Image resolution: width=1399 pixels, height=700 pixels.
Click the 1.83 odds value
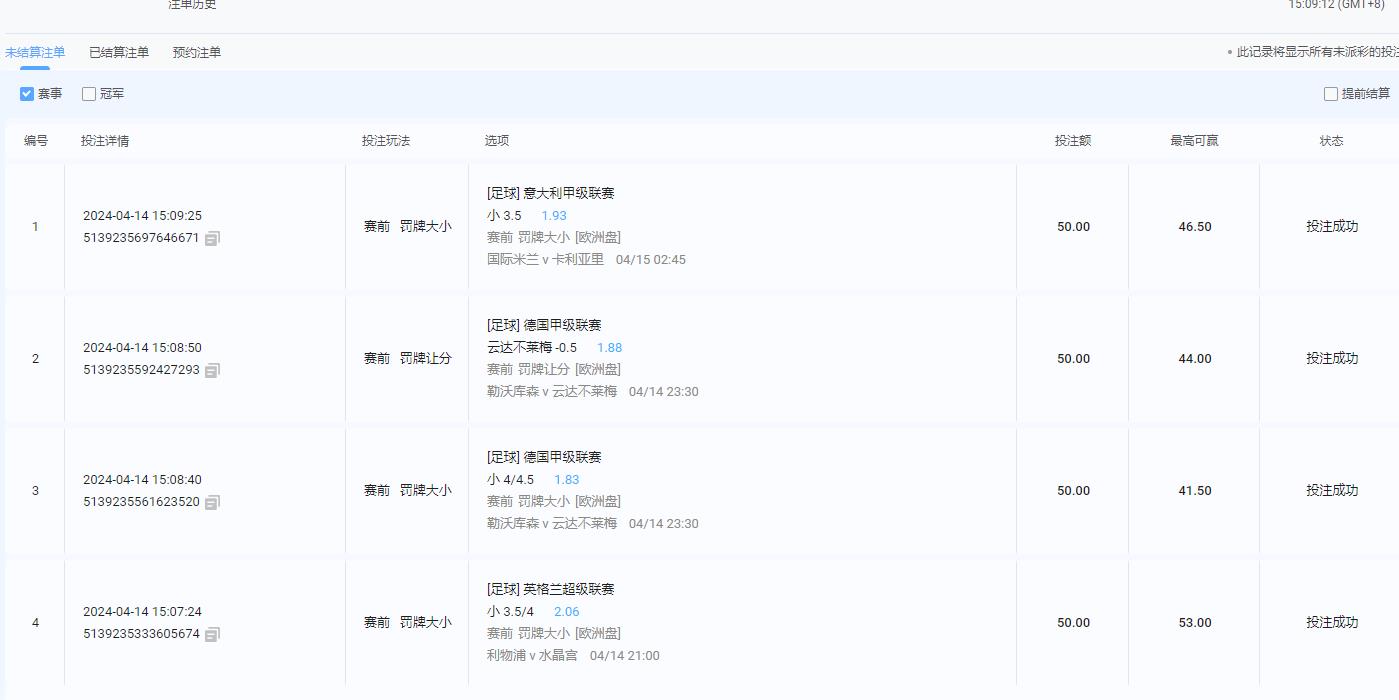(x=566, y=480)
